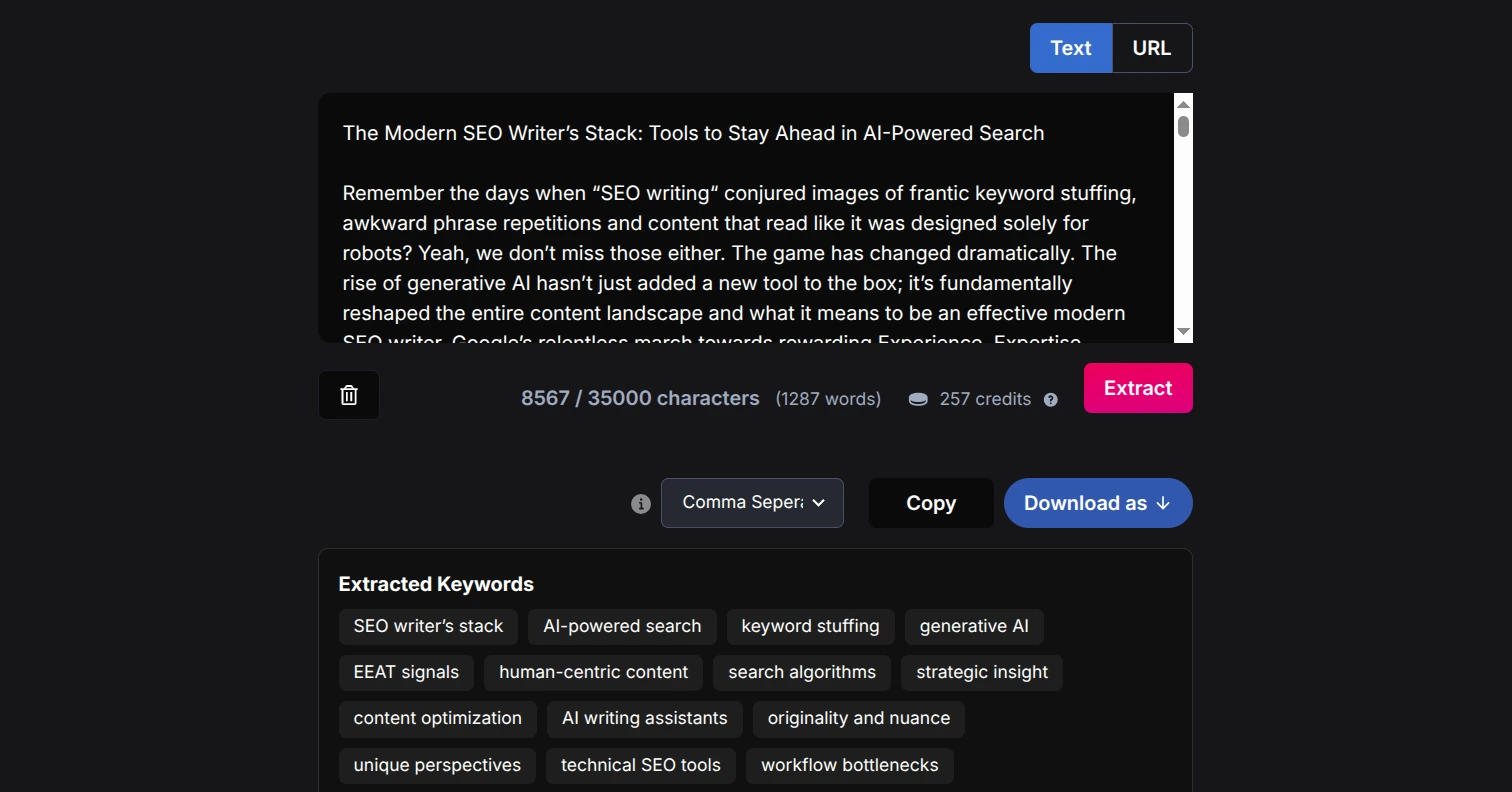
Task: Click the credits coin icon
Action: click(918, 398)
